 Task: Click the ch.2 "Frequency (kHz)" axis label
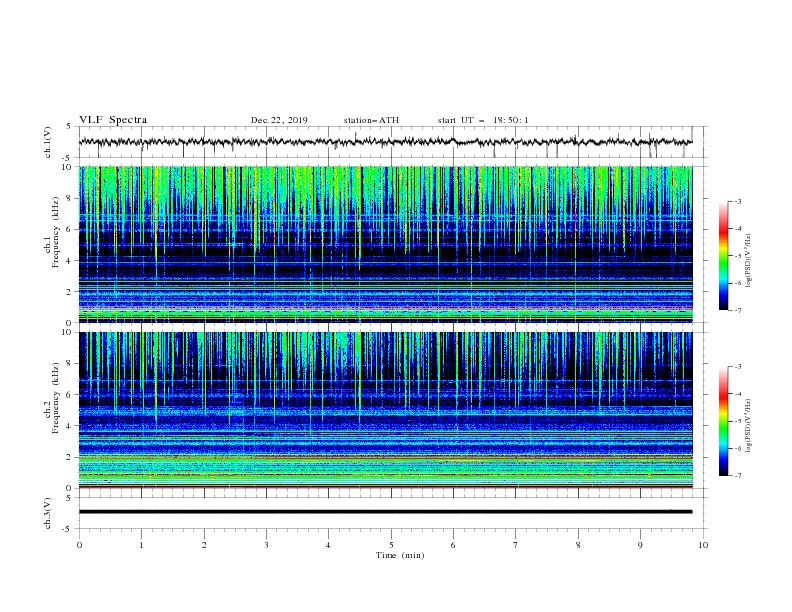click(56, 397)
